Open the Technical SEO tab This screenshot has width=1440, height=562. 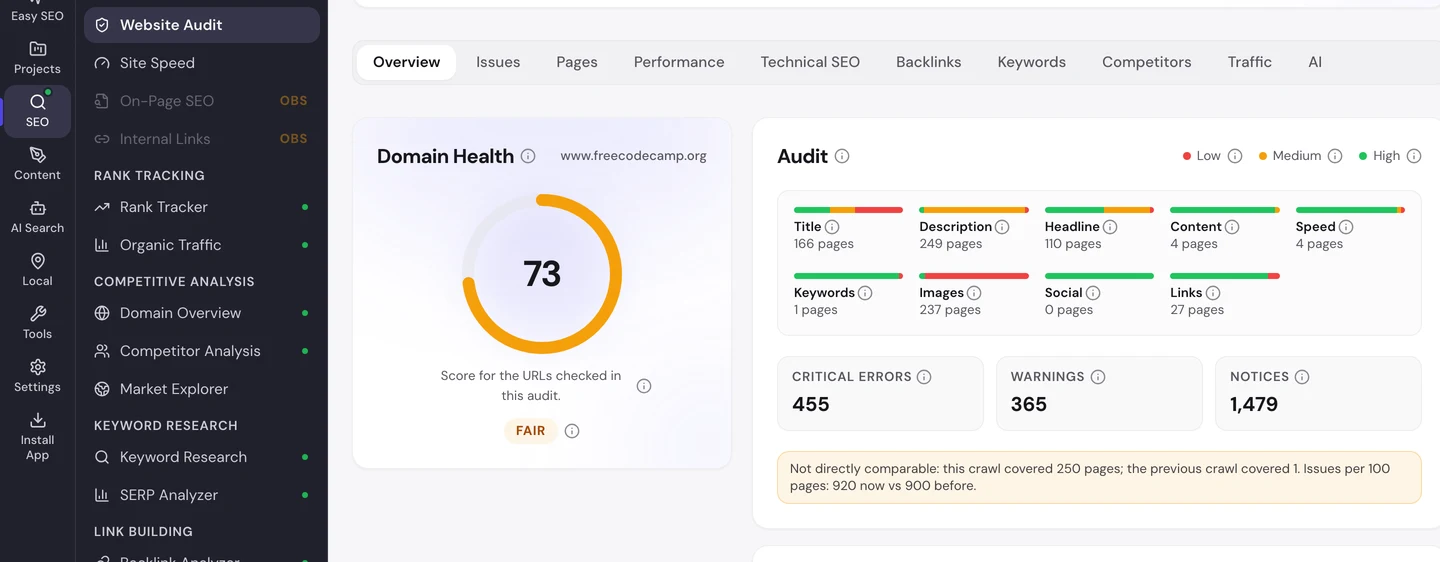[810, 62]
